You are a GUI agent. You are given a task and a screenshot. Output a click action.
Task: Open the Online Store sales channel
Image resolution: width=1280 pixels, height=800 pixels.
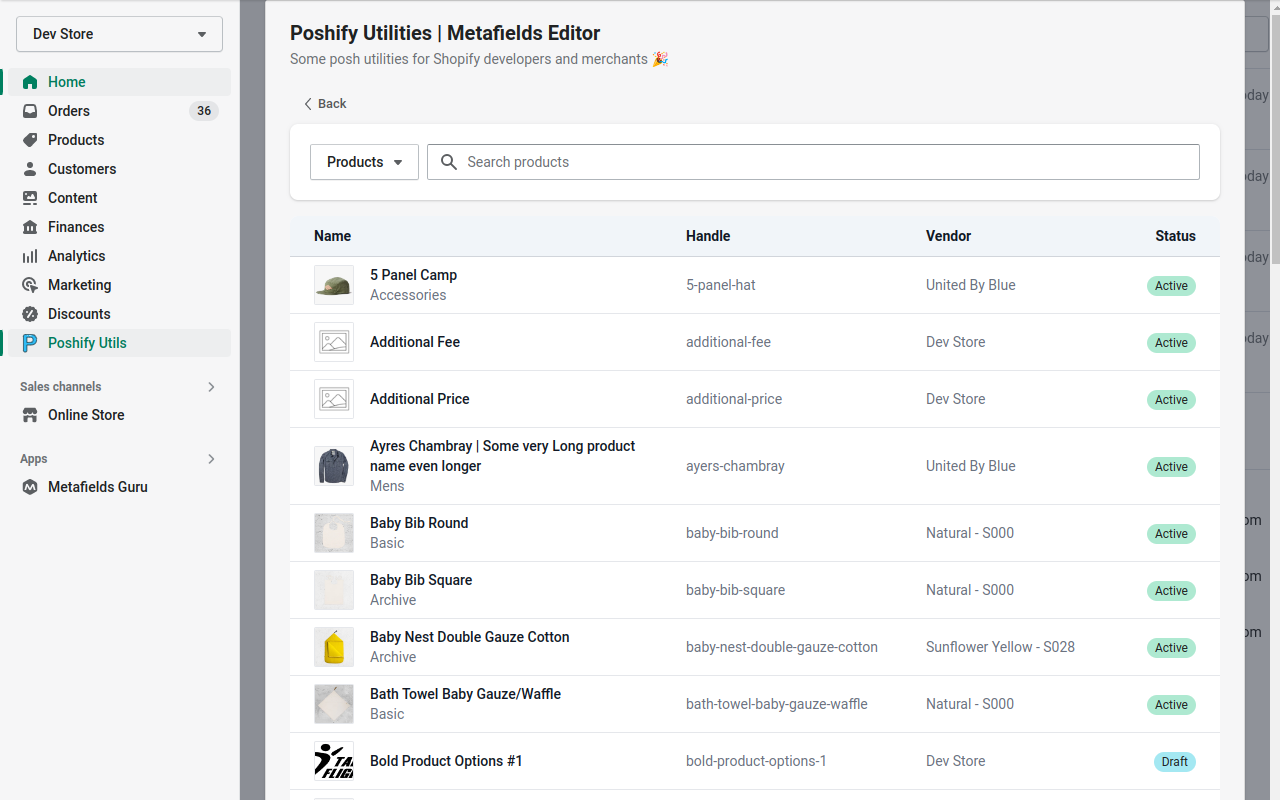tap(118, 415)
